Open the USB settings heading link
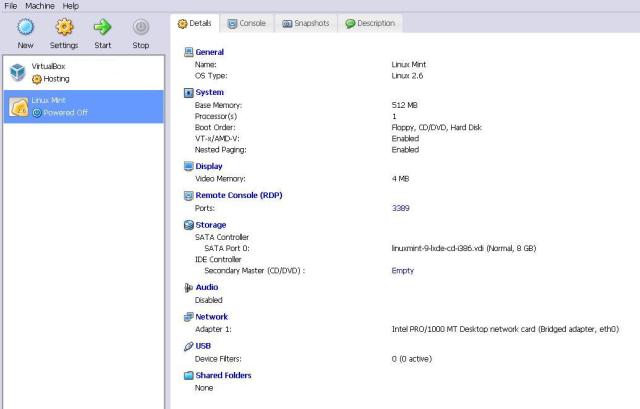The width and height of the screenshot is (640, 409). click(x=203, y=346)
